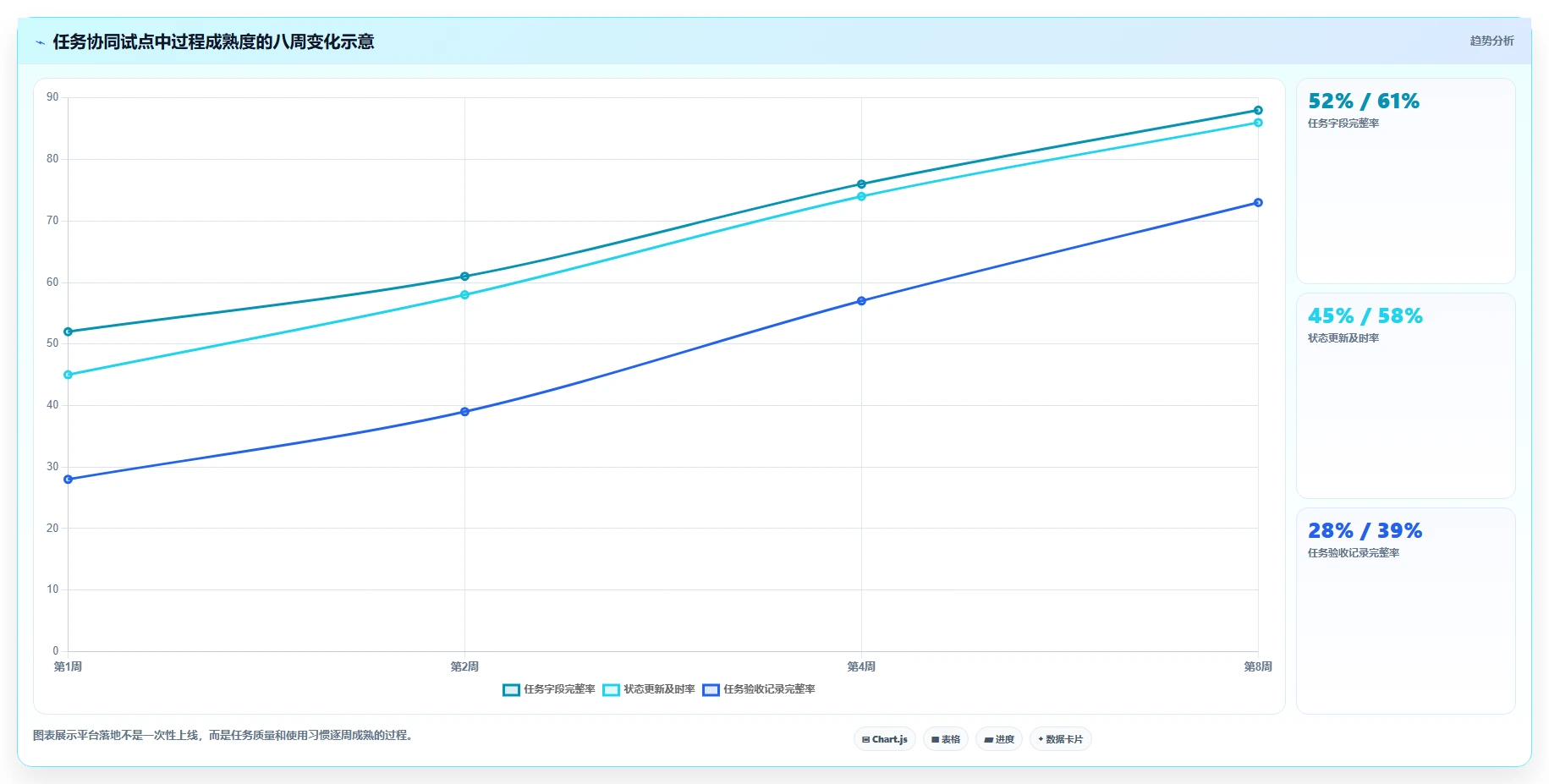Select the Chart.js badge
Screen dimensions: 1549x784
tap(885, 739)
